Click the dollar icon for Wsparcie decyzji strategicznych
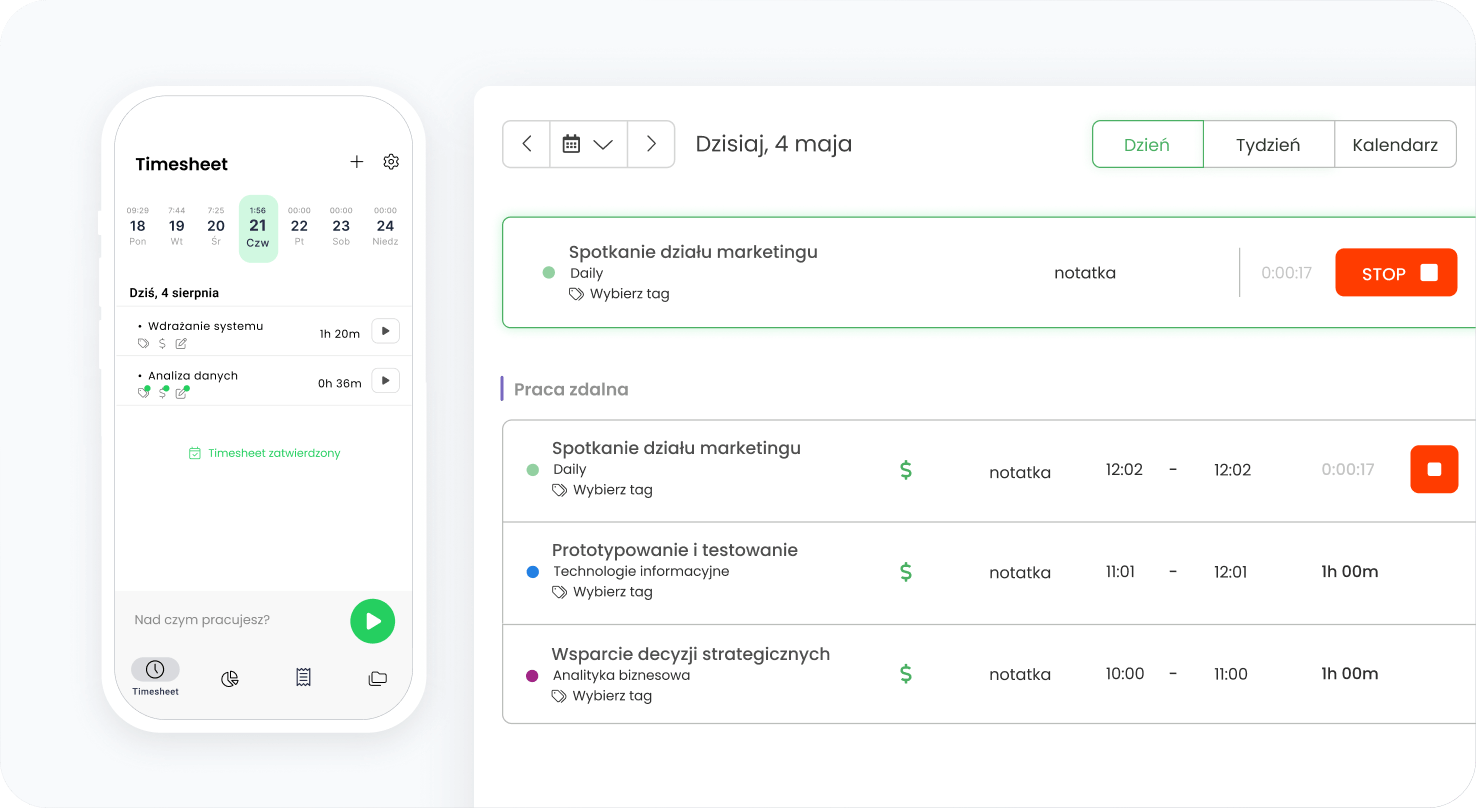The height and width of the screenshot is (808, 1476). pyautogui.click(x=906, y=674)
